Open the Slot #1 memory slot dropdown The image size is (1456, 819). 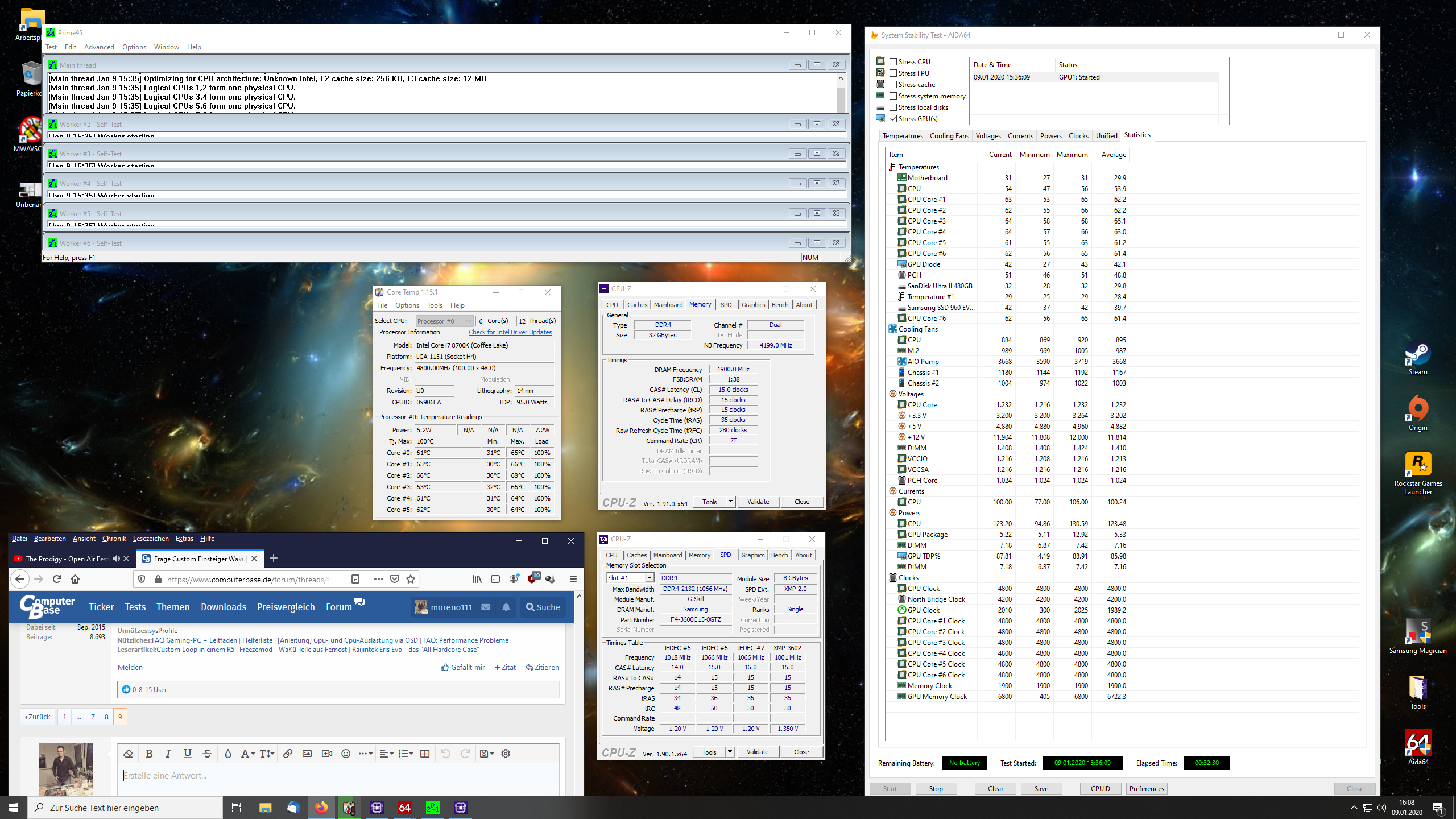pyautogui.click(x=649, y=578)
